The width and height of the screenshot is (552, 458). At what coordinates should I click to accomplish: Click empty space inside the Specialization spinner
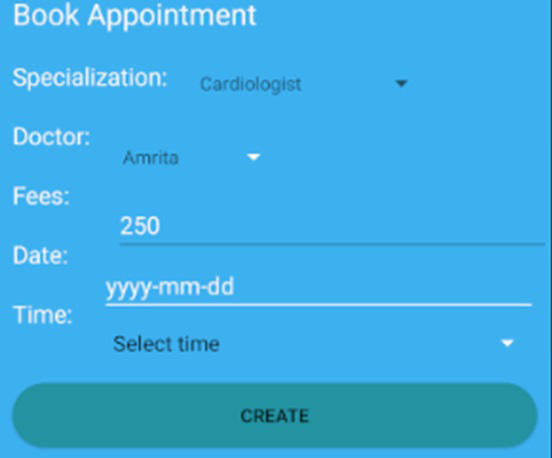[347, 84]
